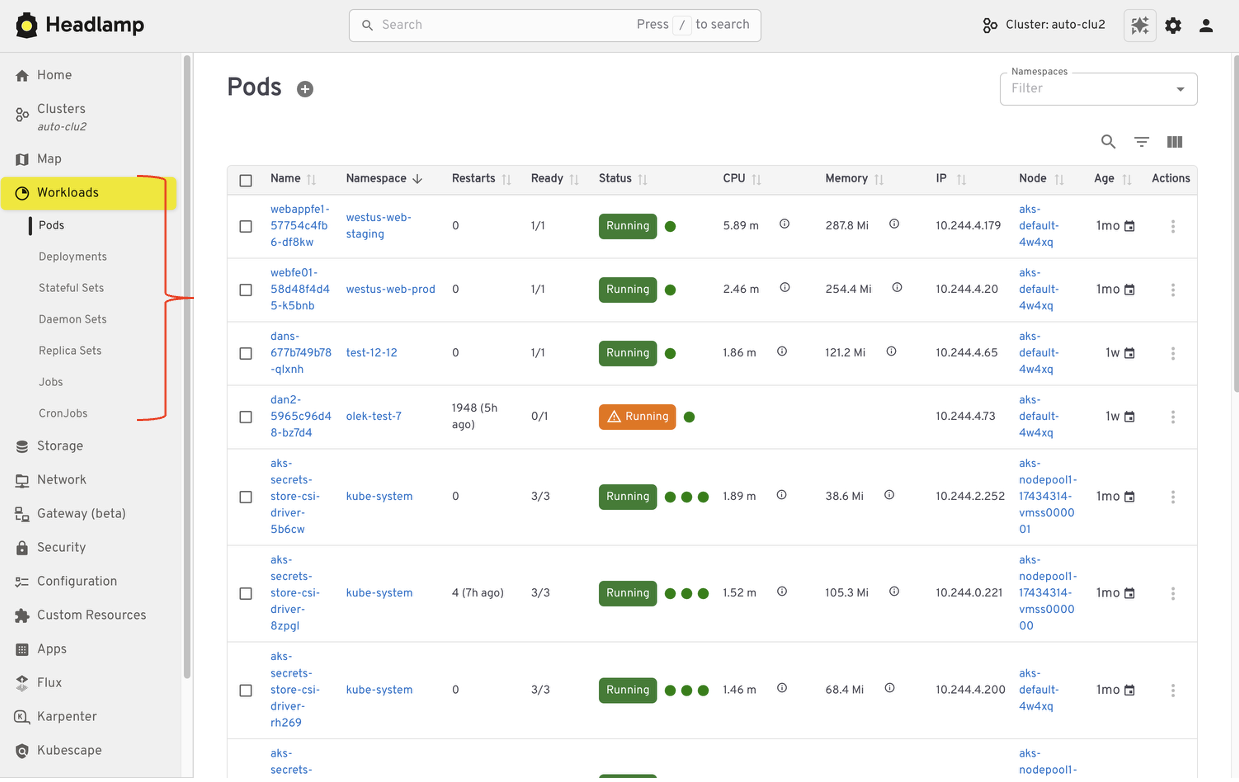The height and width of the screenshot is (782, 1239).
Task: Create a new pod with the plus icon
Action: (305, 88)
